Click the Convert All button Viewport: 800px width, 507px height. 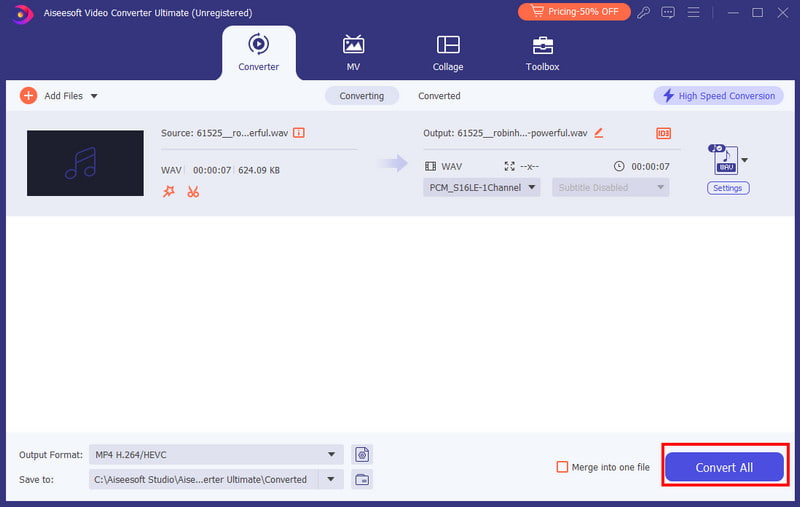(x=724, y=467)
